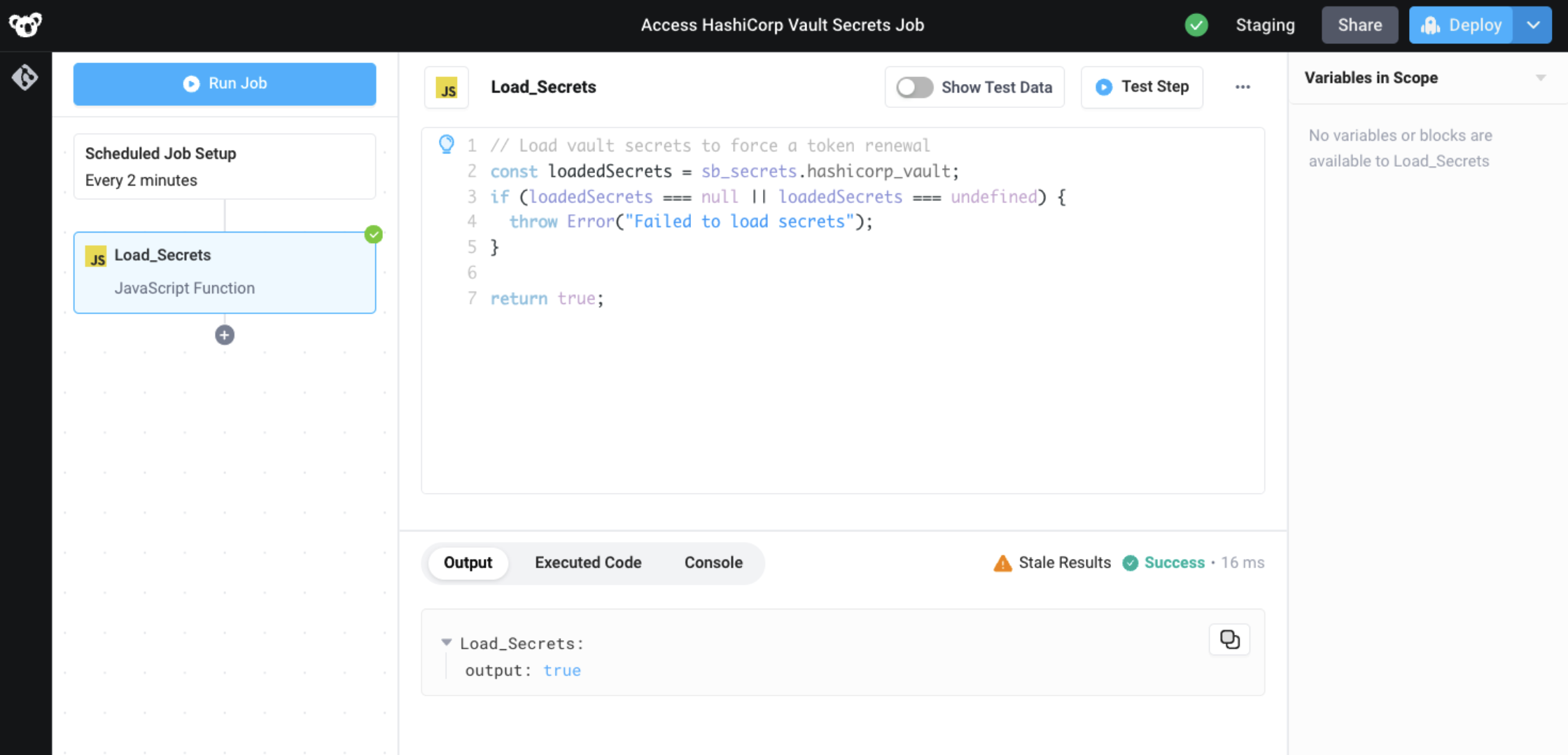Click the plus to add a new block
The height and width of the screenshot is (755, 1568).
tap(224, 335)
